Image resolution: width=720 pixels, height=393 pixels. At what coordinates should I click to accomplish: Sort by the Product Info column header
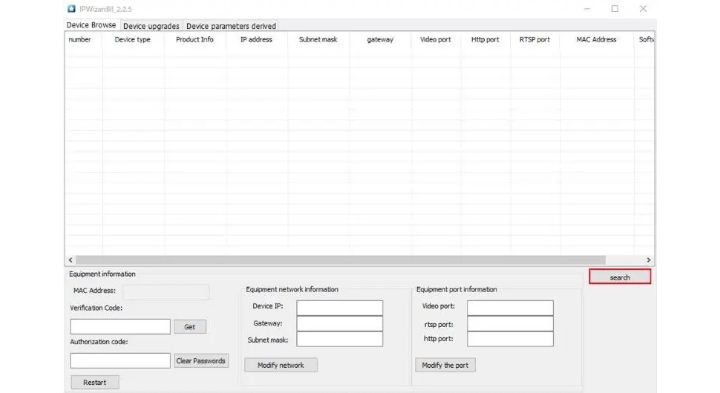(195, 40)
